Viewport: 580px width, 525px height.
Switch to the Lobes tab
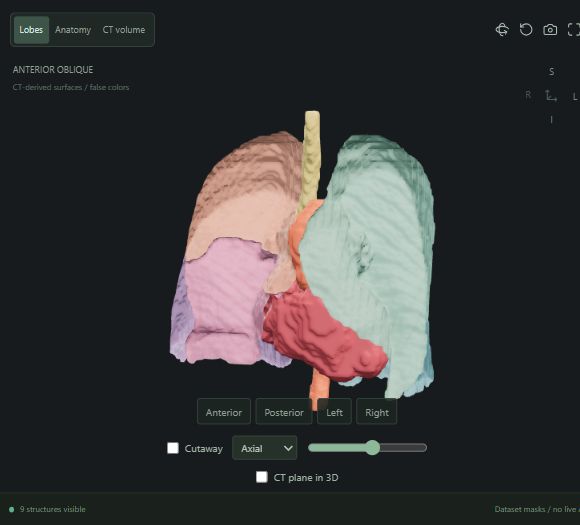click(31, 30)
